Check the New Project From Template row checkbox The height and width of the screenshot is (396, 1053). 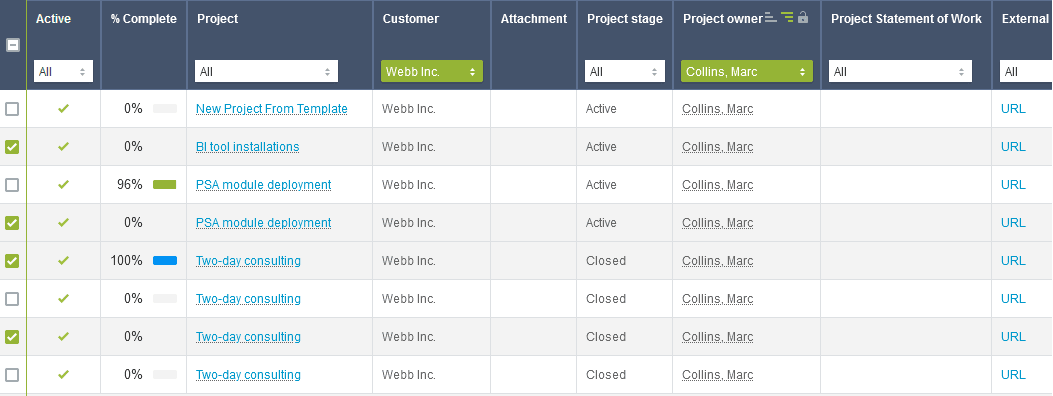[12, 109]
